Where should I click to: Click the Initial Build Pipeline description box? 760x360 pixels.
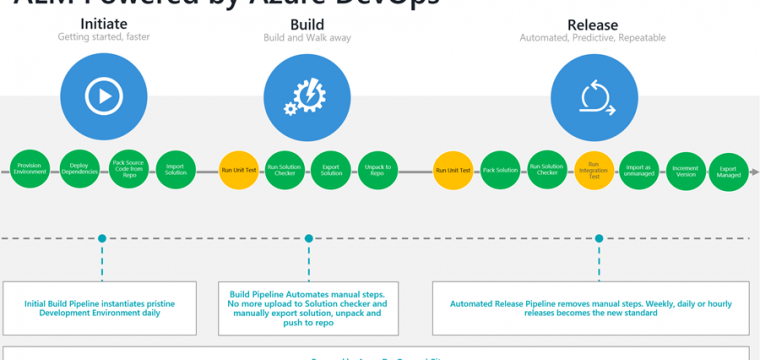100,308
